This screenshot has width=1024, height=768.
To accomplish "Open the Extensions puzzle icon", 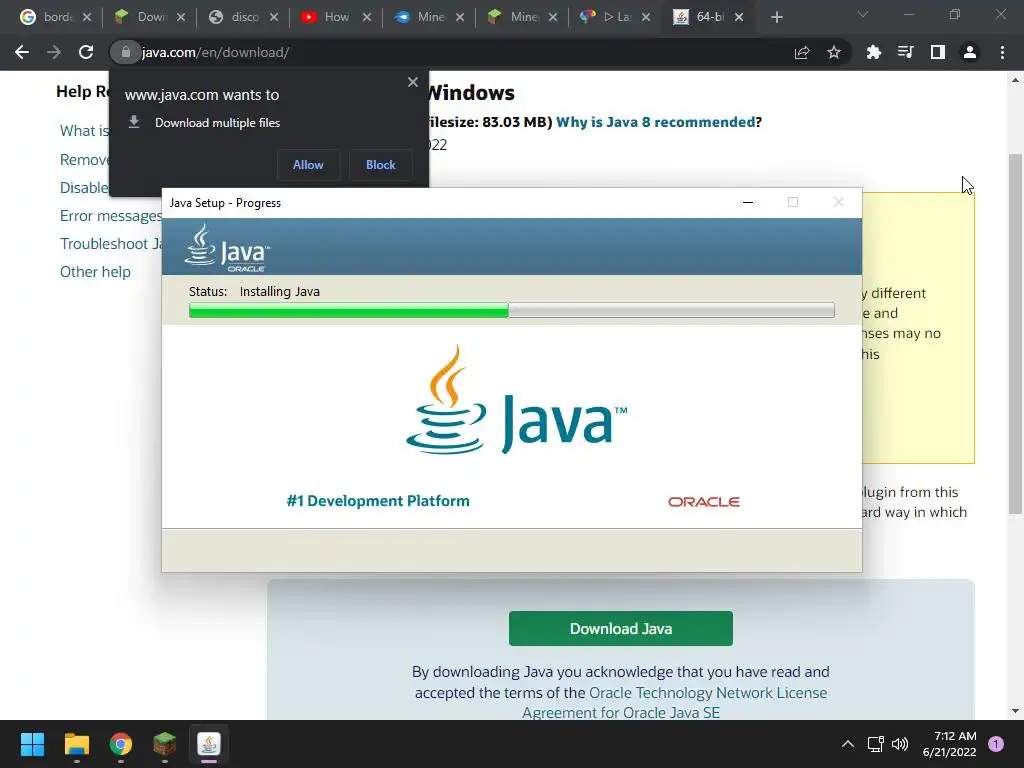I will [x=874, y=52].
